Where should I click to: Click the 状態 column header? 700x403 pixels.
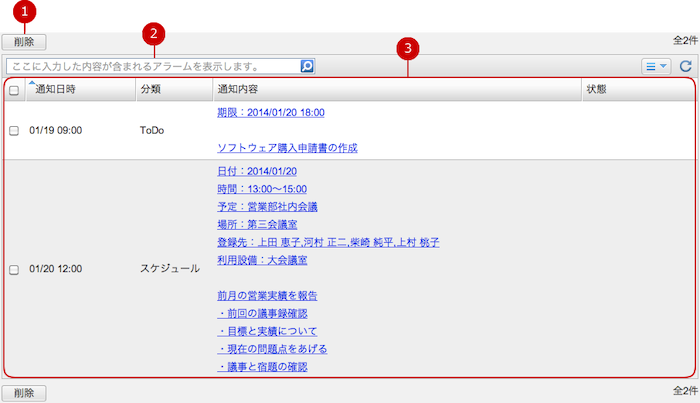638,89
